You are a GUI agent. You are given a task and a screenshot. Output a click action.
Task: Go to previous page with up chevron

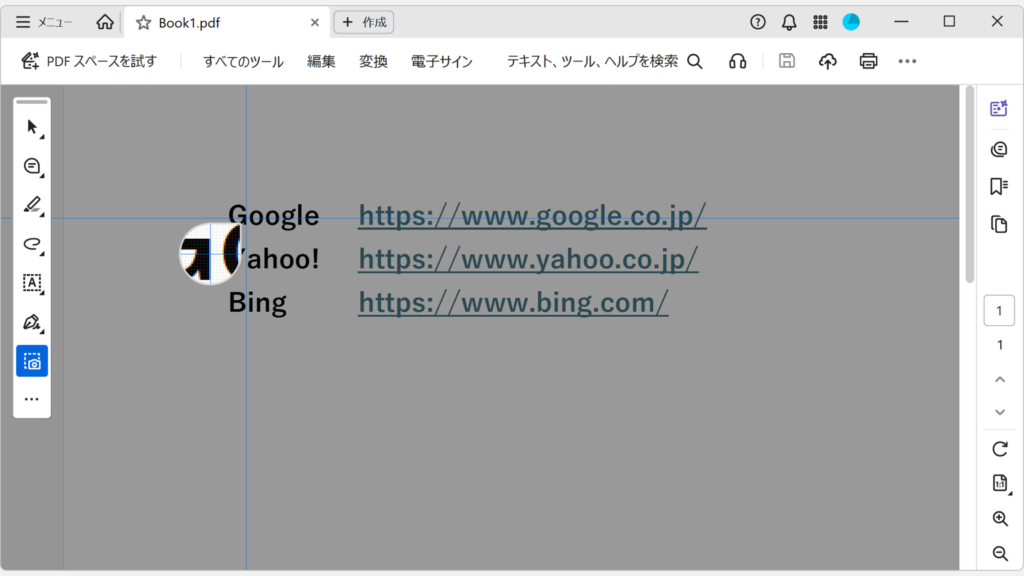click(x=1000, y=379)
